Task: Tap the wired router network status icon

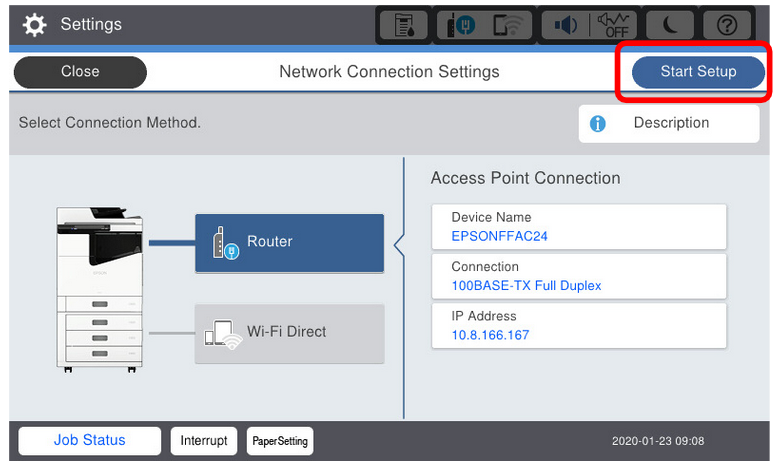Action: [x=460, y=25]
